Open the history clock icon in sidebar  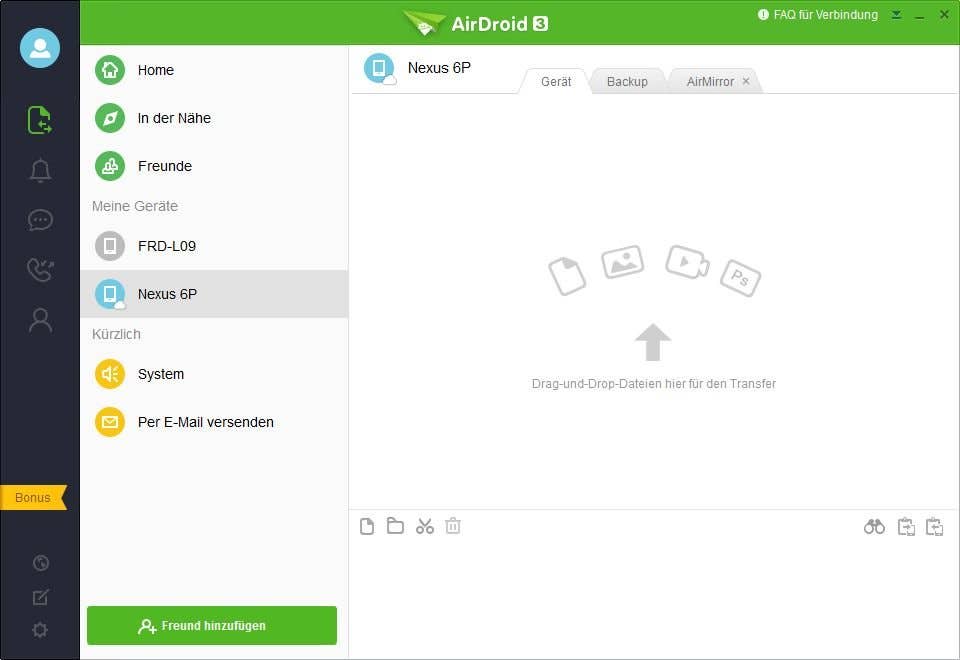[40, 563]
